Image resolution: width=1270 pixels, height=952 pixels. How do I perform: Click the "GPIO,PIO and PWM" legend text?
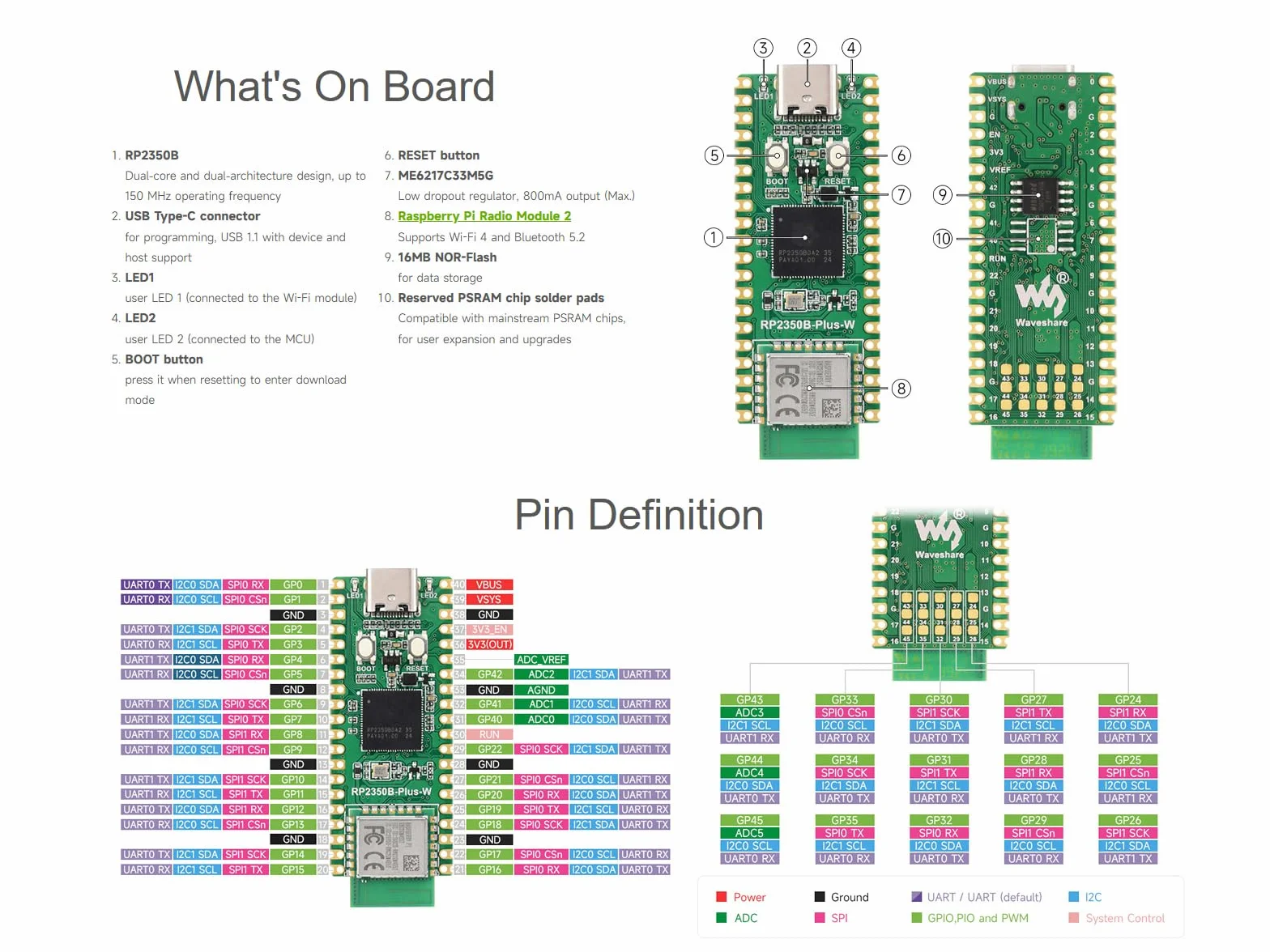tap(978, 918)
